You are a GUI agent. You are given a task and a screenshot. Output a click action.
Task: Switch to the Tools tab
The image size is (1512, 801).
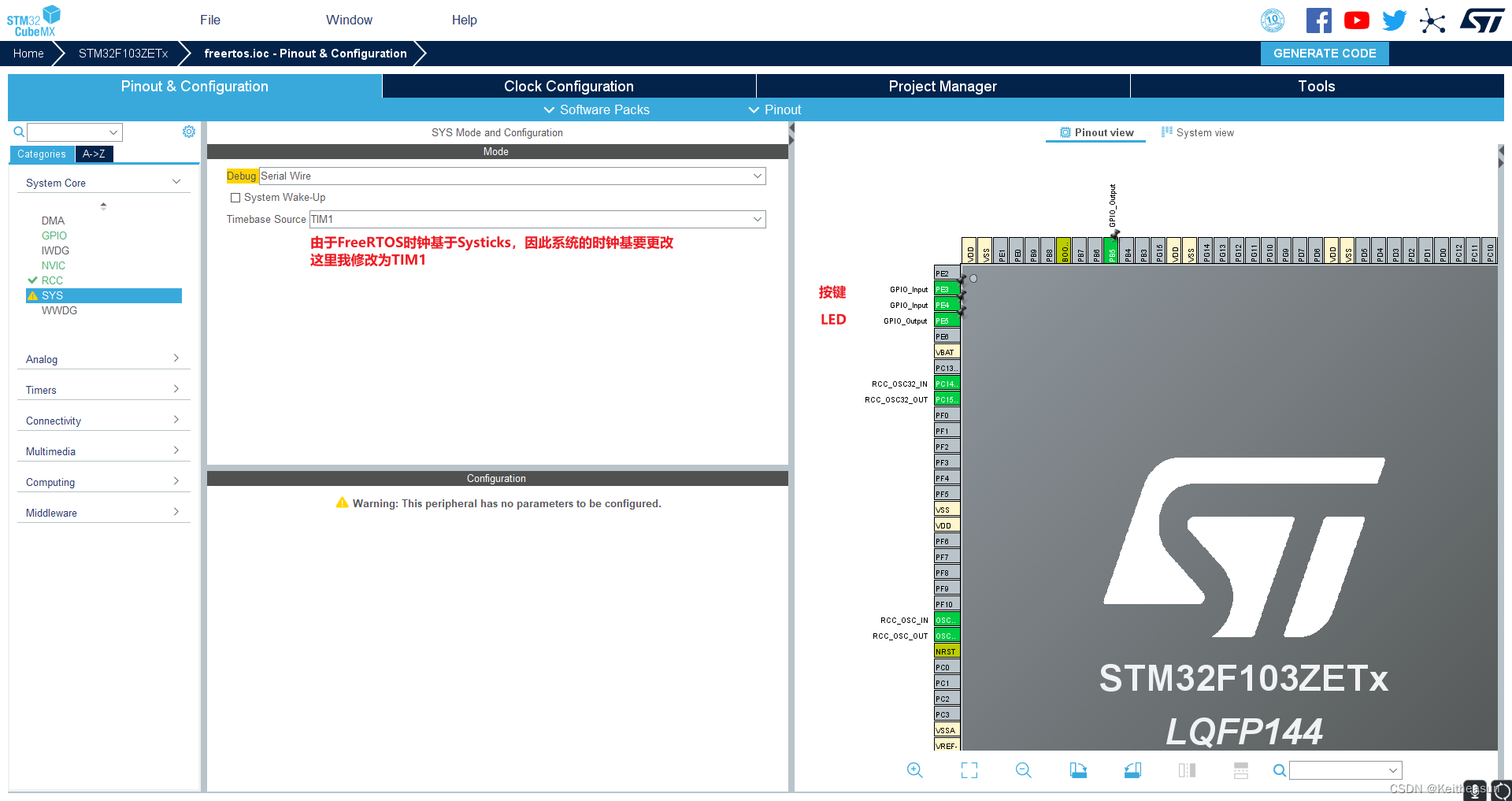click(x=1317, y=86)
